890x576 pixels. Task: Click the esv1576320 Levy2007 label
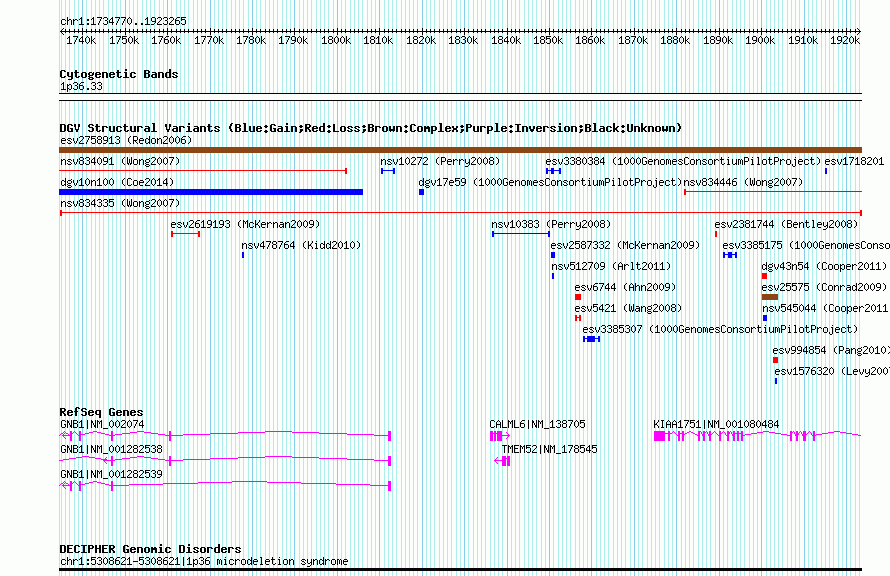[832, 371]
